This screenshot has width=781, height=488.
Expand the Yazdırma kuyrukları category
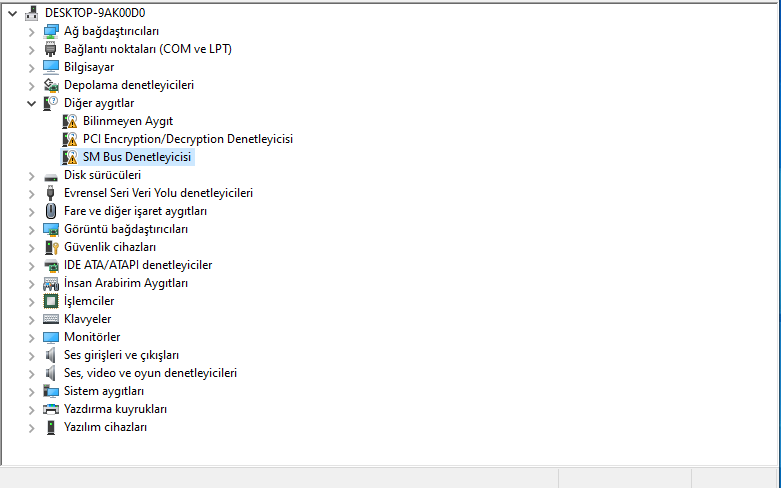(x=31, y=410)
